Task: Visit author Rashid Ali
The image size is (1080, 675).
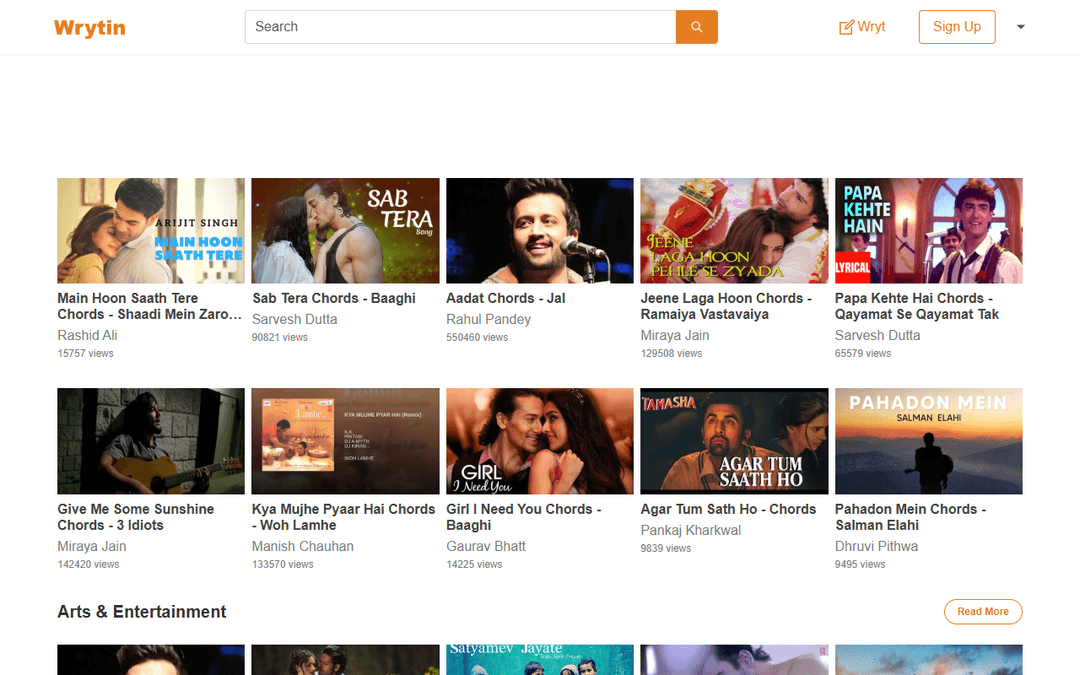Action: click(87, 335)
